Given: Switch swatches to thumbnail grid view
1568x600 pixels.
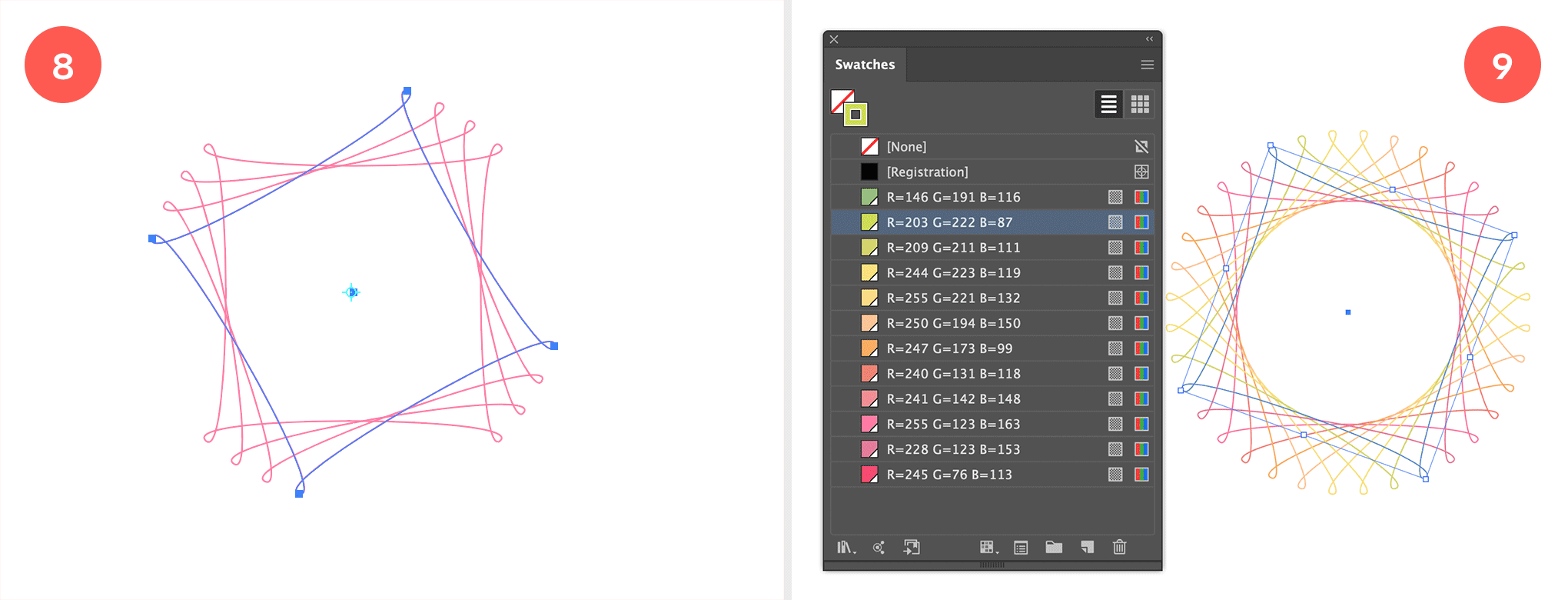Looking at the screenshot, I should tap(1140, 104).
